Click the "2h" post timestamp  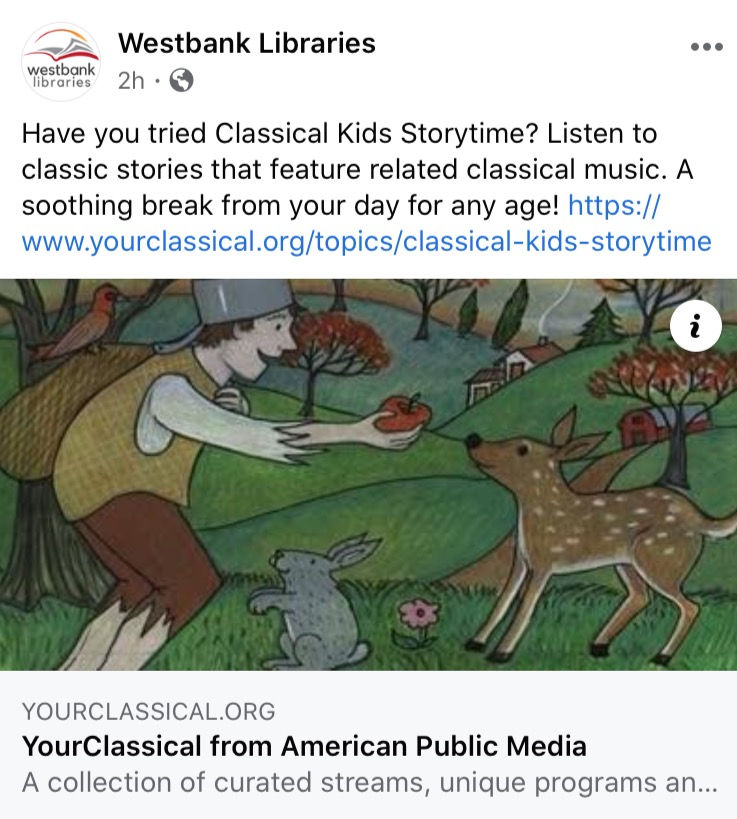130,80
